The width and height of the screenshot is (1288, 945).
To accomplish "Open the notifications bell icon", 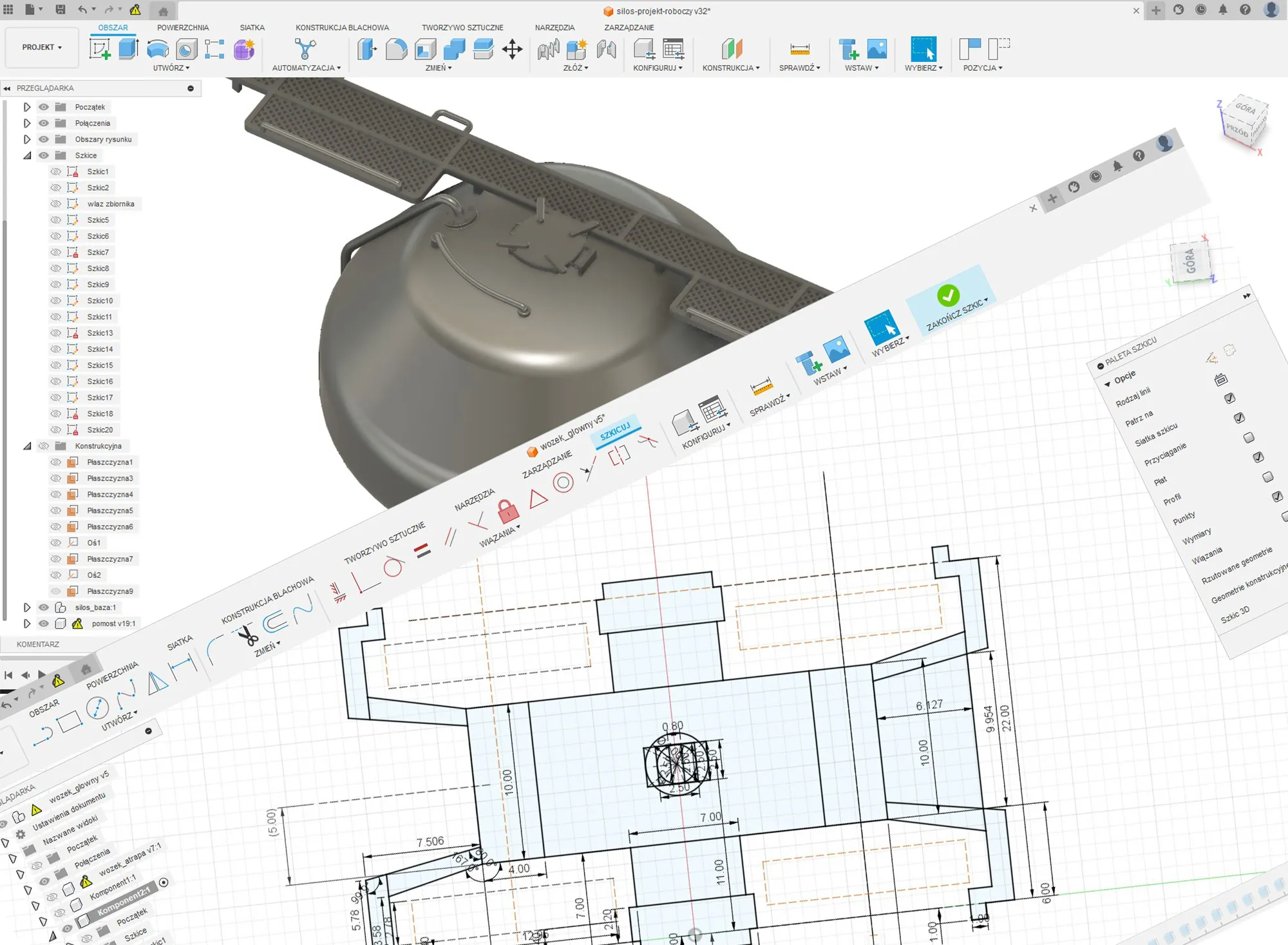I will (x=1222, y=10).
